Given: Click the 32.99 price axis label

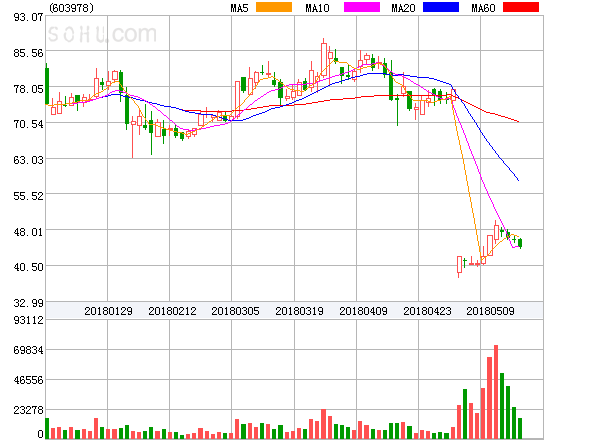Looking at the screenshot, I should coord(28,303).
